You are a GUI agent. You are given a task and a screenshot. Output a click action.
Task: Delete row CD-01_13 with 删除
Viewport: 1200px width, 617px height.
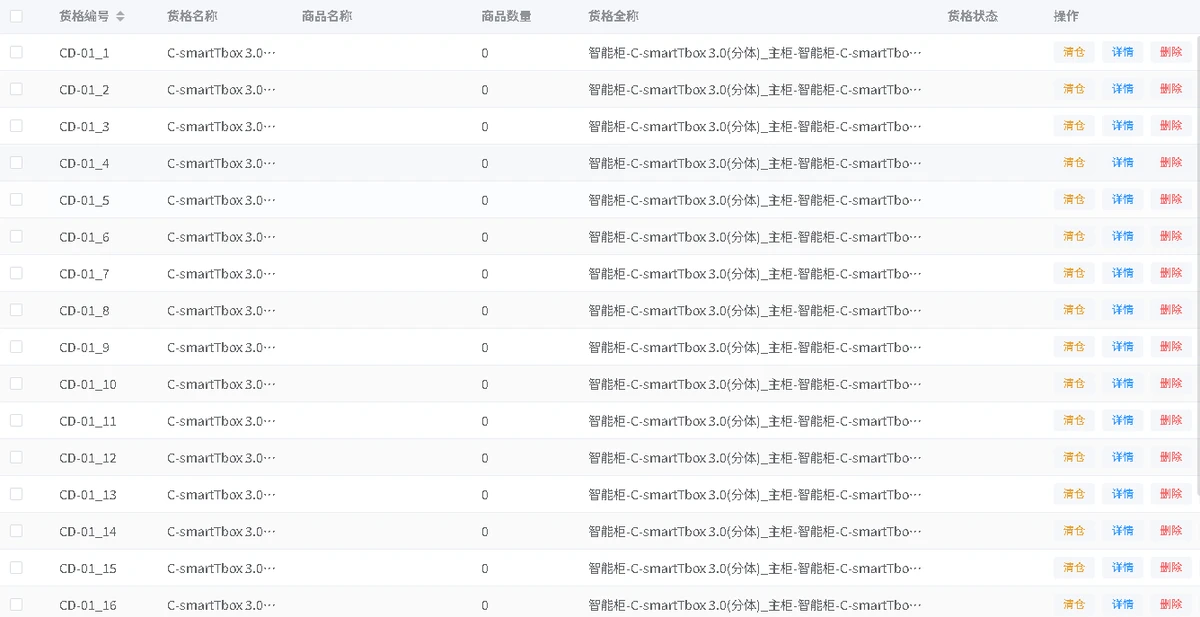tap(1171, 494)
